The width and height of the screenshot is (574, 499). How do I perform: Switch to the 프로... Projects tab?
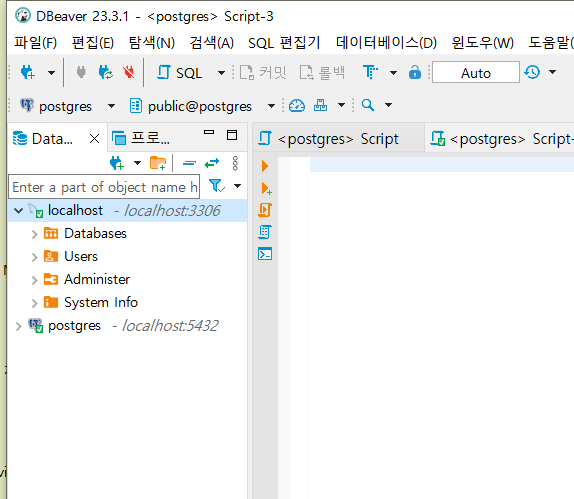point(141,138)
